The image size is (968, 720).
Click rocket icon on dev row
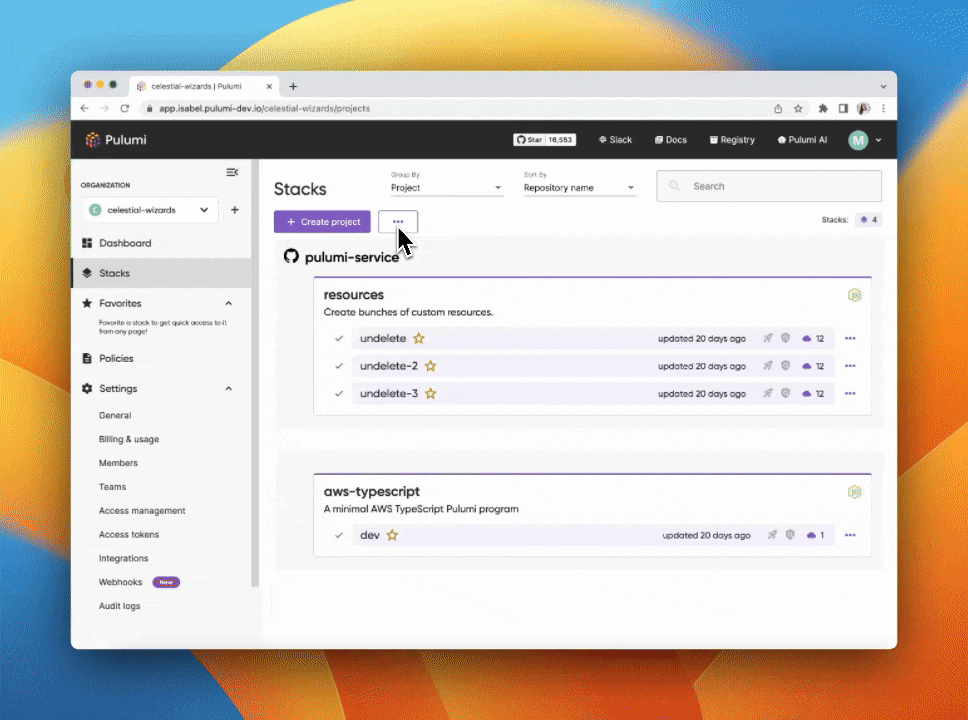772,535
